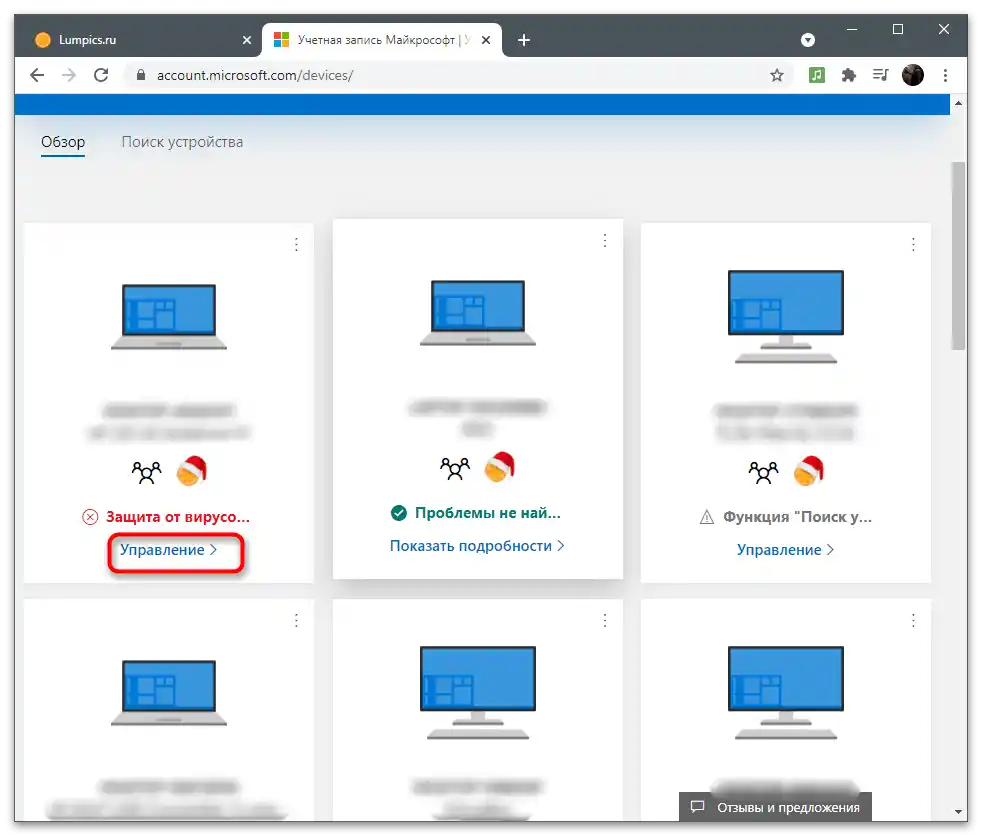Screen dimensions: 982x836
Task: Open the tab search dropdown arrow
Action: pyautogui.click(x=808, y=40)
